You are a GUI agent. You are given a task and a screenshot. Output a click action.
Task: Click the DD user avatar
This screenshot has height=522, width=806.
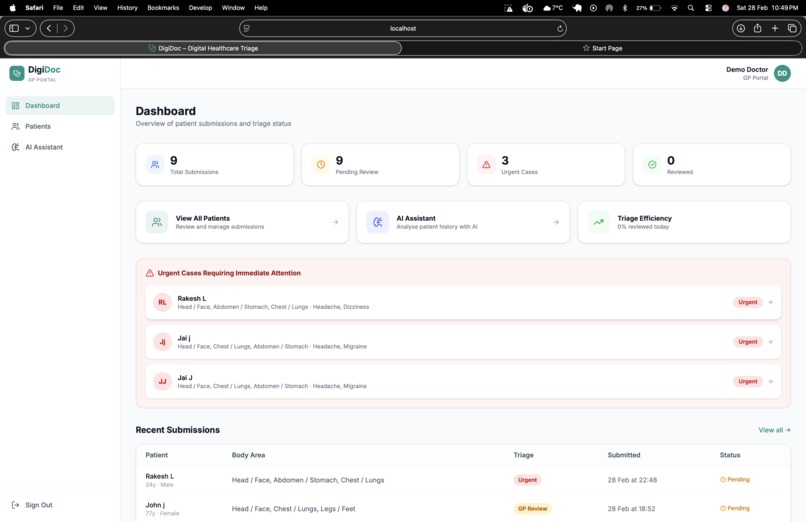782,73
